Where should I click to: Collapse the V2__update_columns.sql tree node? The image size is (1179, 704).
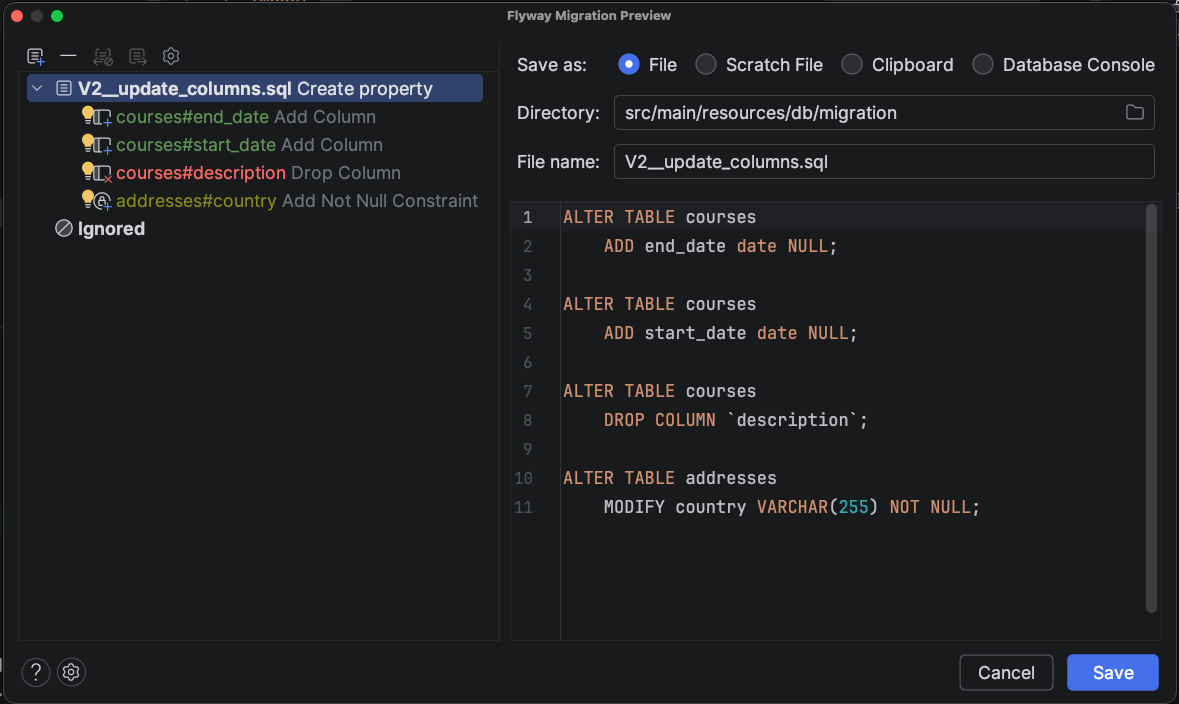coord(37,89)
